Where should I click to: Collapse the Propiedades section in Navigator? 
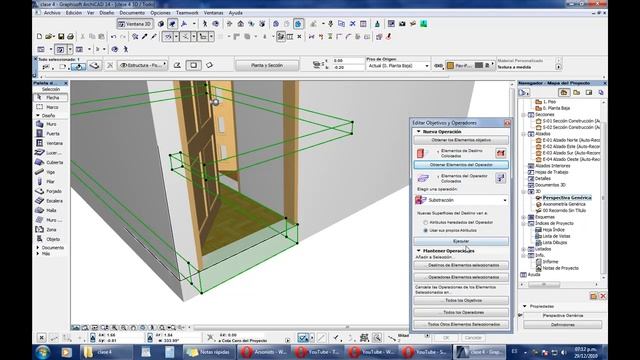pos(524,306)
